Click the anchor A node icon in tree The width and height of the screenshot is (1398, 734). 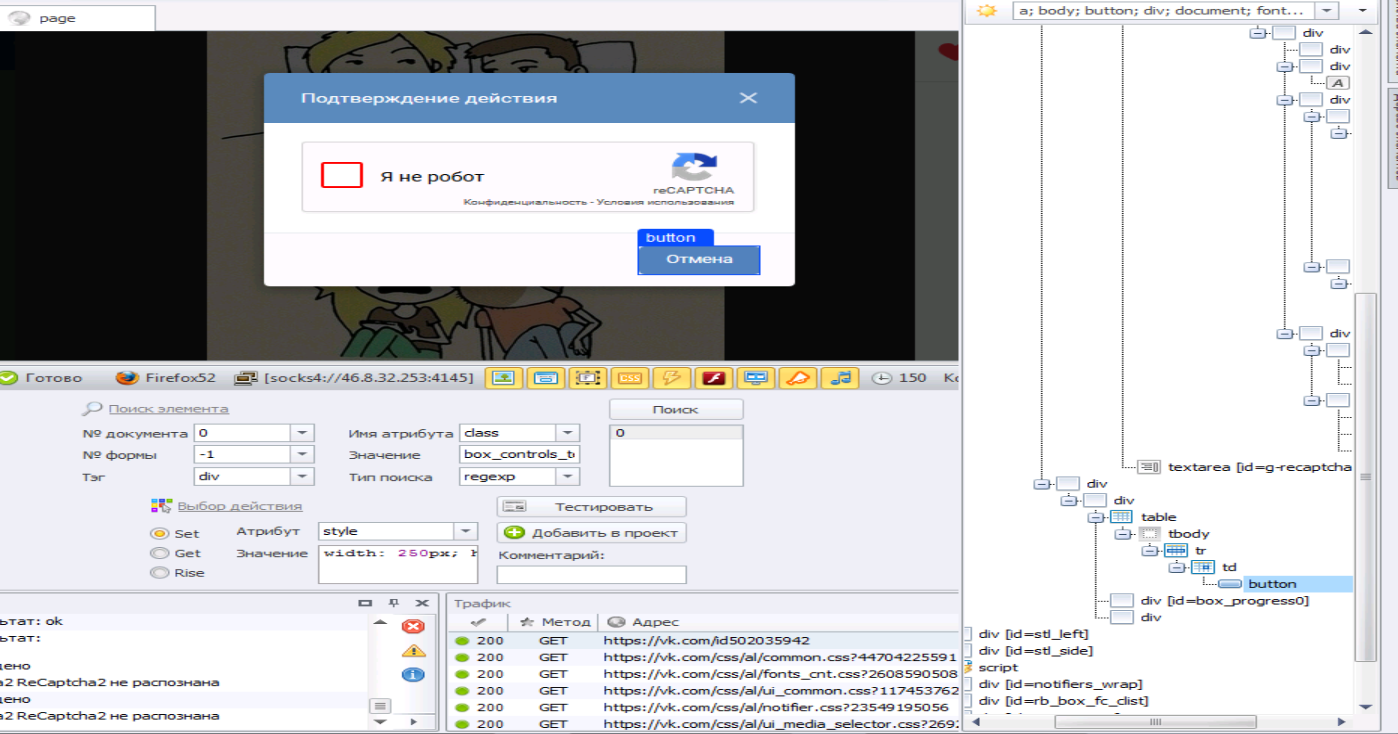click(x=1338, y=83)
